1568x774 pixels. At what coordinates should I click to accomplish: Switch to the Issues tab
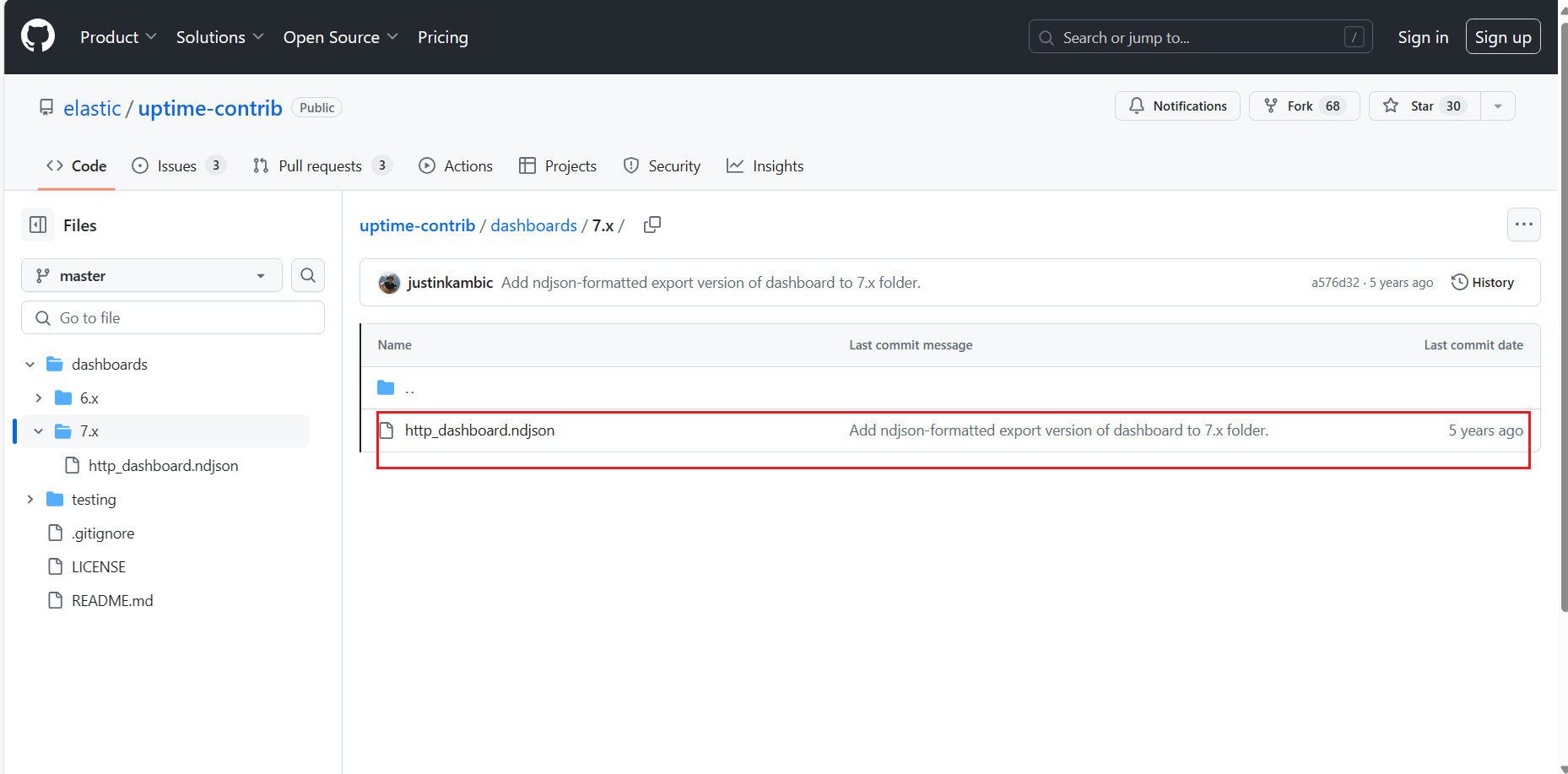(179, 165)
